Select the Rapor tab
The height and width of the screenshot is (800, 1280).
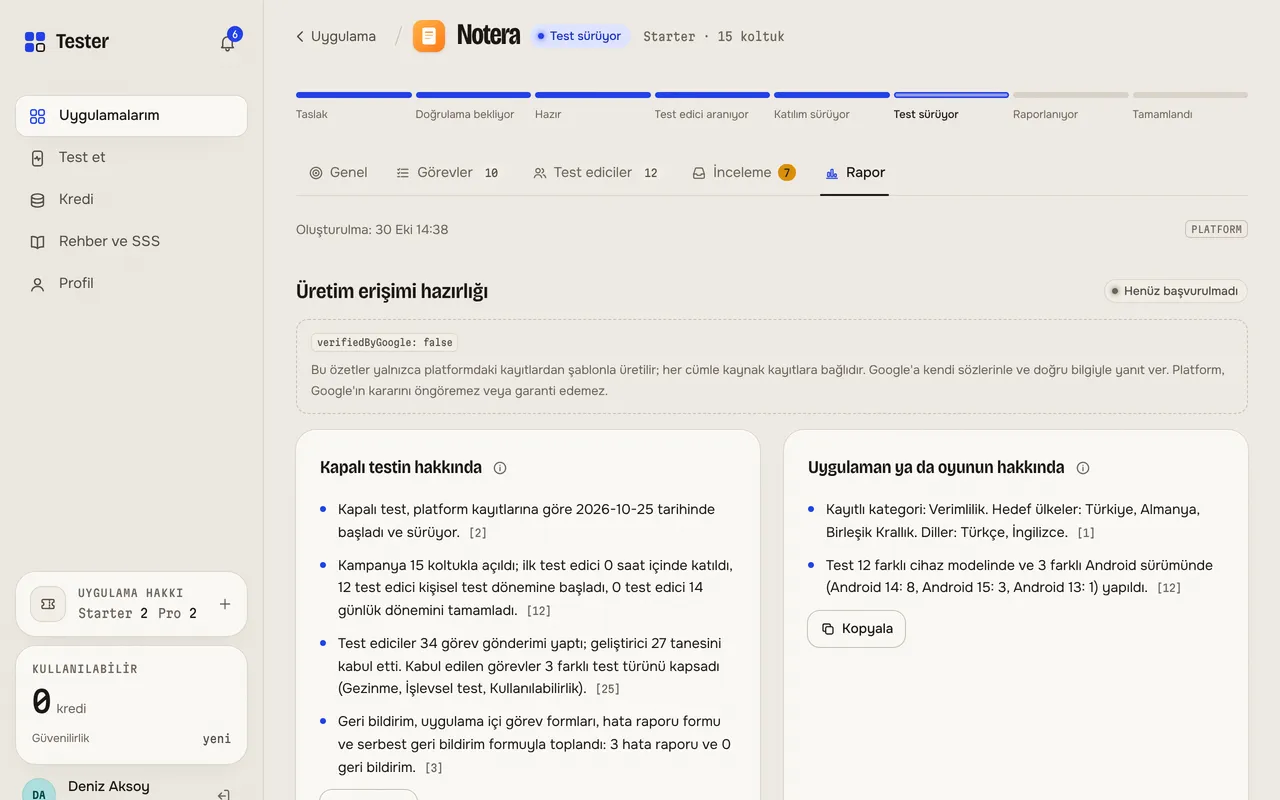pyautogui.click(x=855, y=173)
